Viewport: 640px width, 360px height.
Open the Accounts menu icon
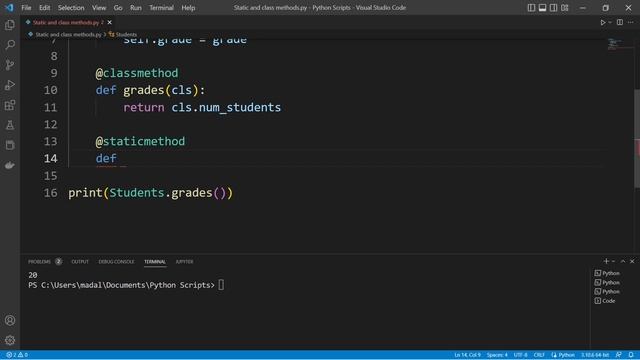tap(10, 320)
